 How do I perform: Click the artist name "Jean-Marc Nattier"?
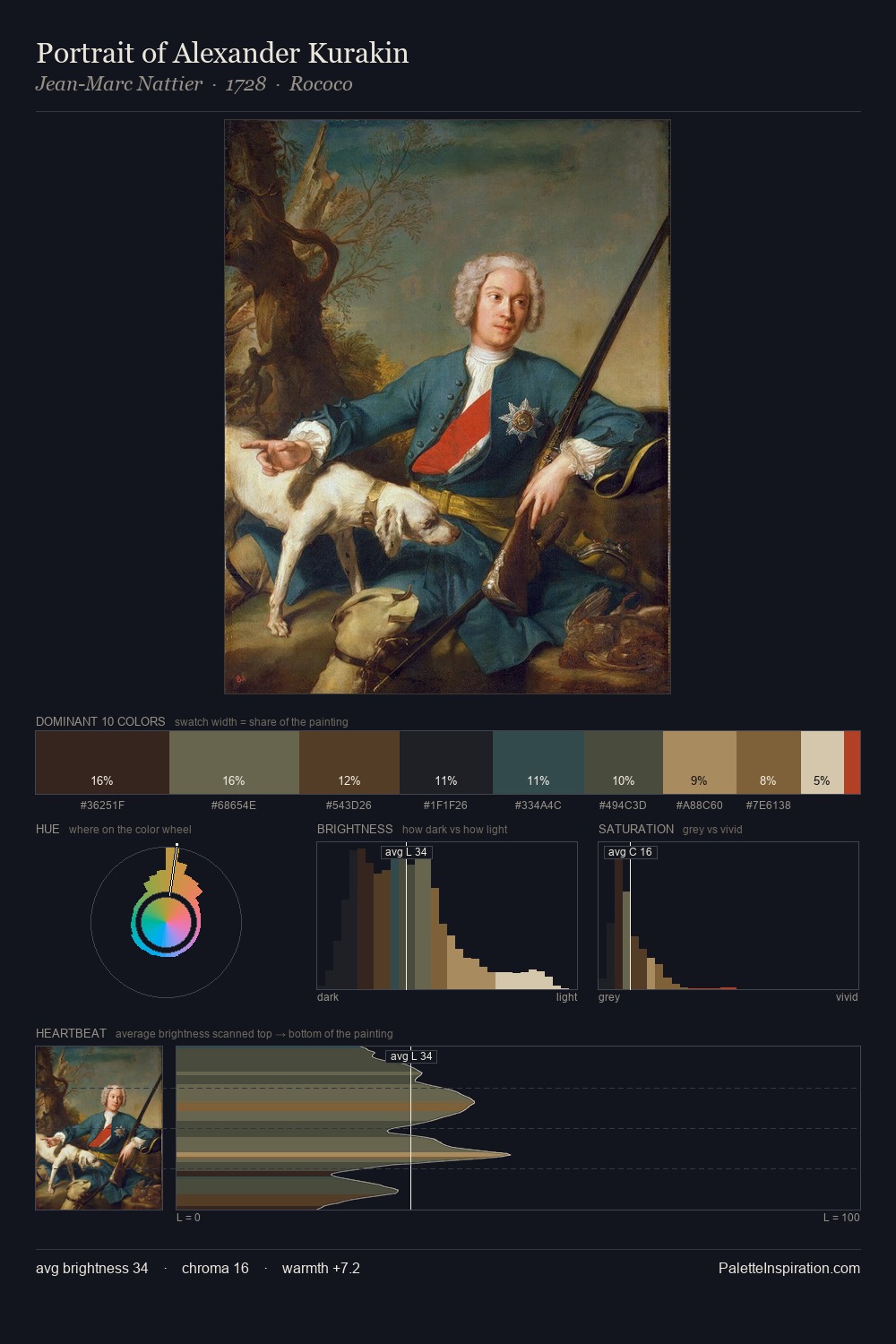(x=119, y=84)
